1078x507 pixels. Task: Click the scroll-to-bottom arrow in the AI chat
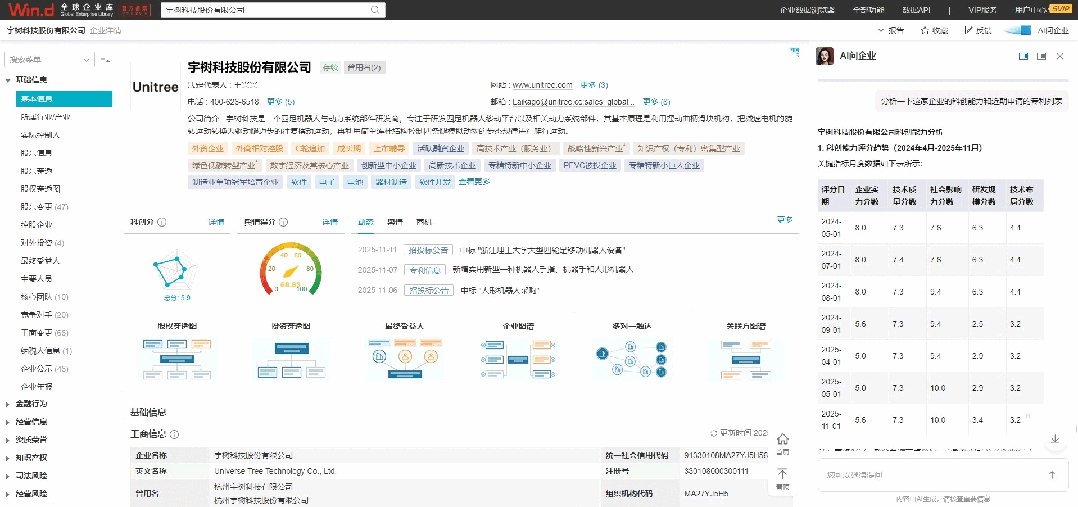point(1055,439)
